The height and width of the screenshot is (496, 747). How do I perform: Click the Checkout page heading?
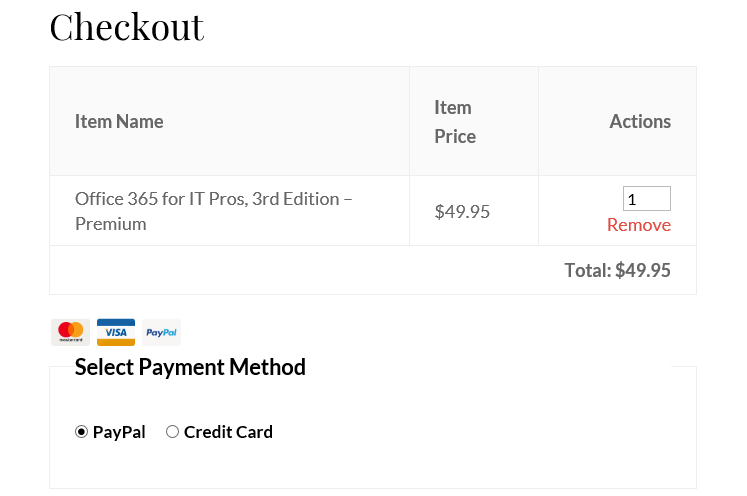tap(127, 27)
